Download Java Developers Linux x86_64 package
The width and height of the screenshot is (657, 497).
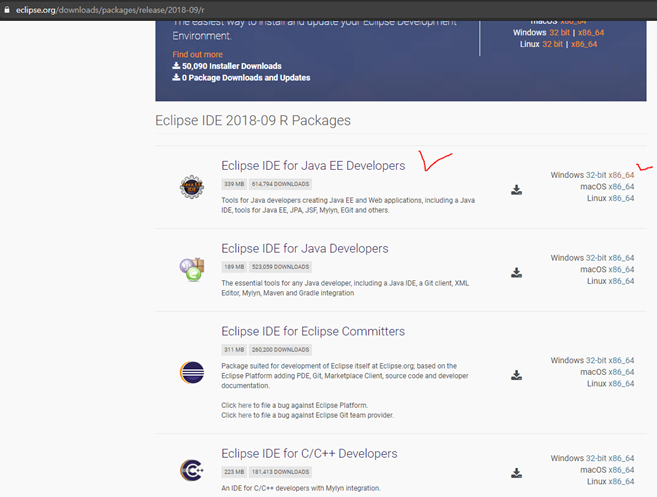pos(621,281)
